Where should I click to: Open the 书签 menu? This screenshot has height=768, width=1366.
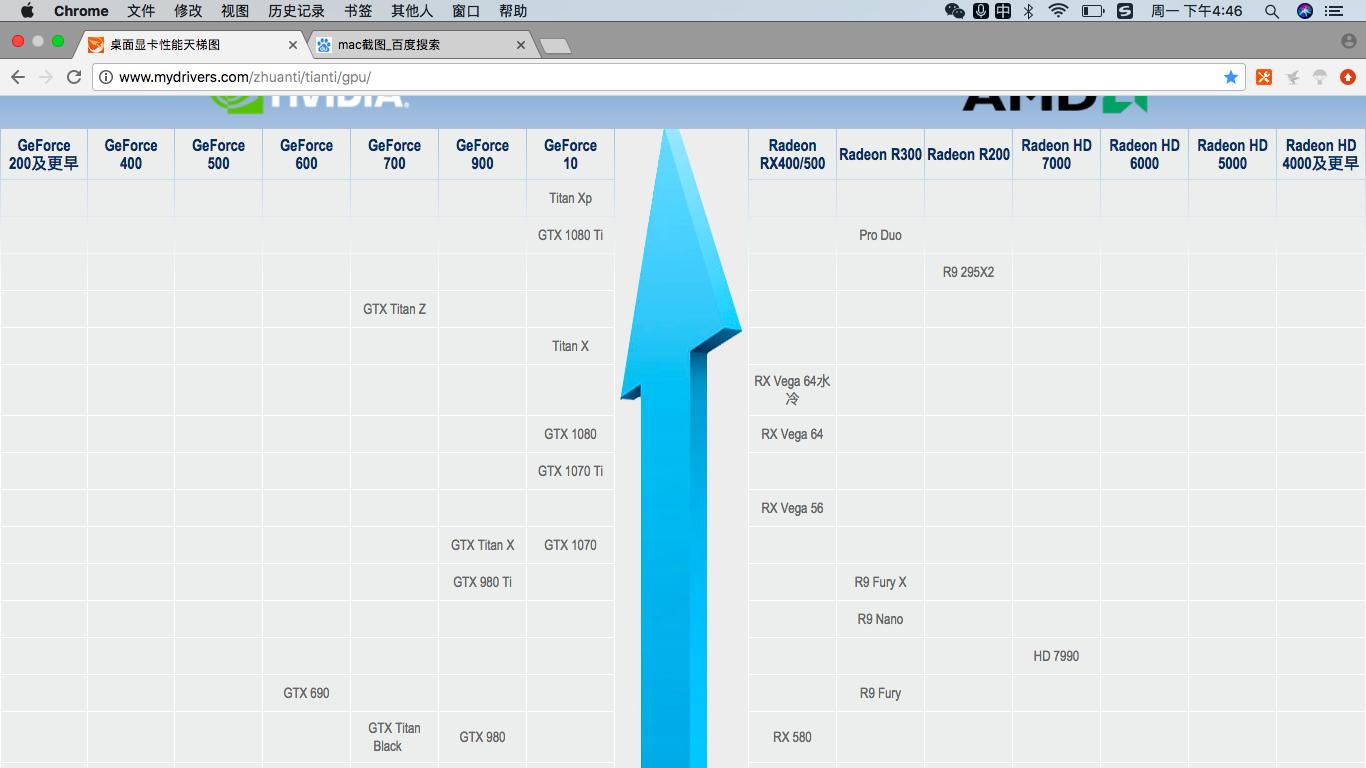point(358,11)
